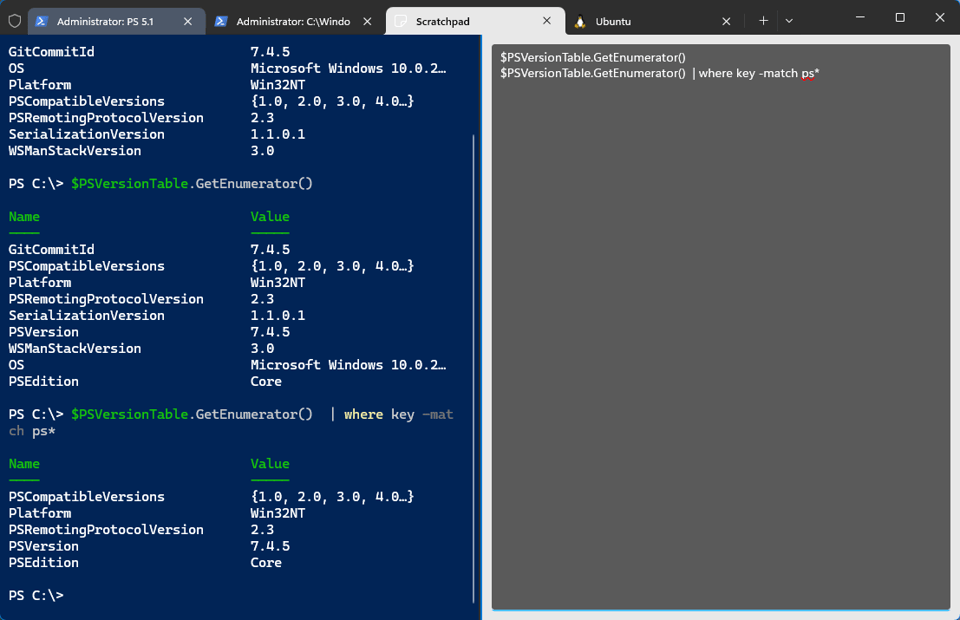The width and height of the screenshot is (960, 620).
Task: Select the Scratchpad tab
Action: 475,21
